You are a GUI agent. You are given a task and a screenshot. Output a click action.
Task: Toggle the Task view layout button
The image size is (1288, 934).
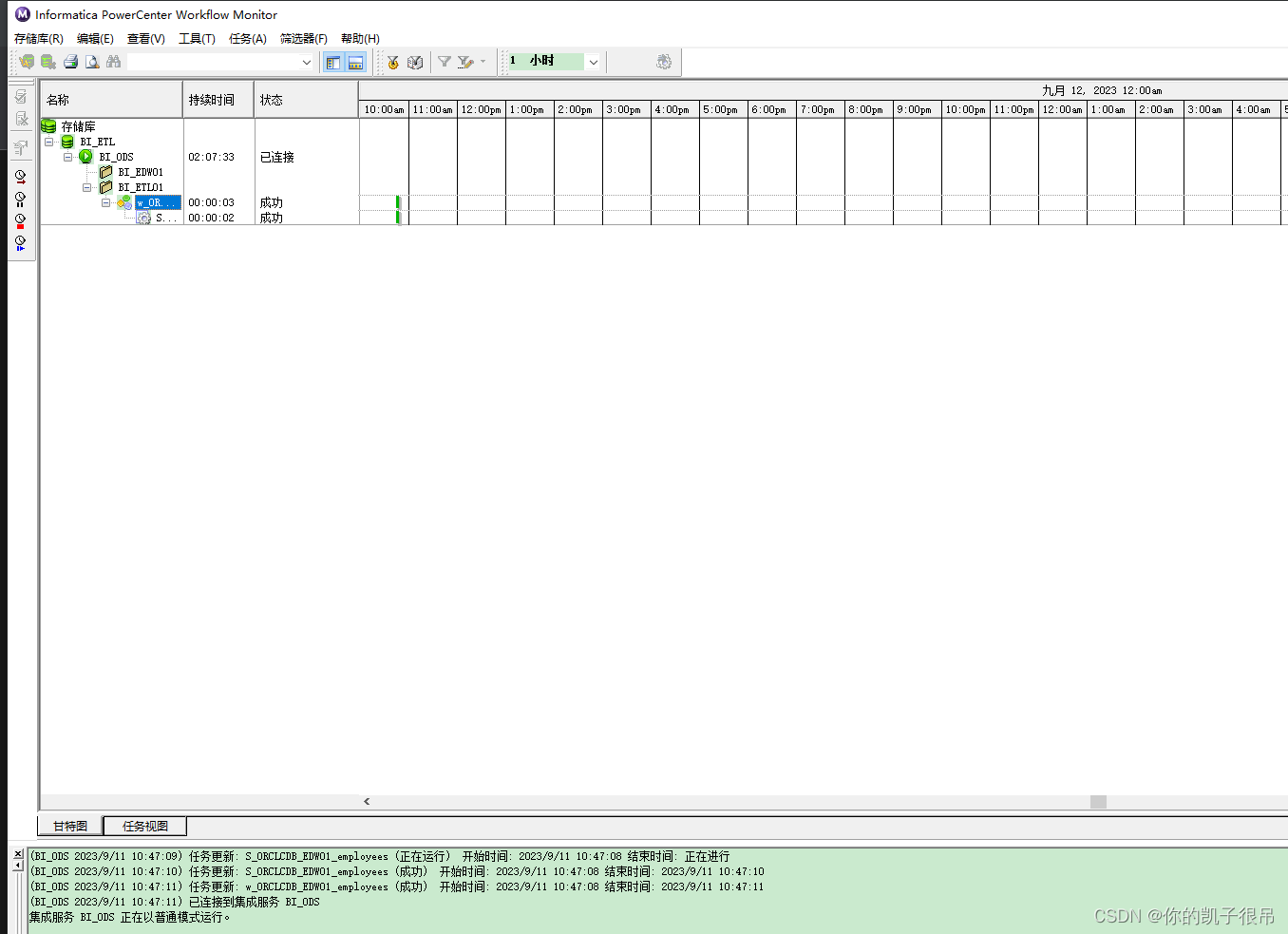[x=355, y=61]
